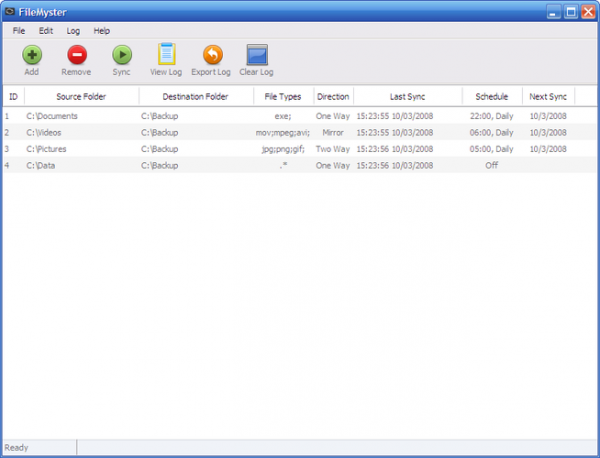Viewport: 600px width, 458px height.
Task: Maximize the FileMyster window
Action: (571, 12)
